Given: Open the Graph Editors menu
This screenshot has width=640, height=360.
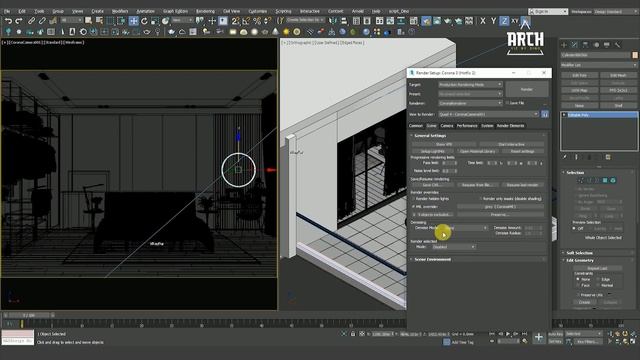Looking at the screenshot, I should (x=176, y=11).
